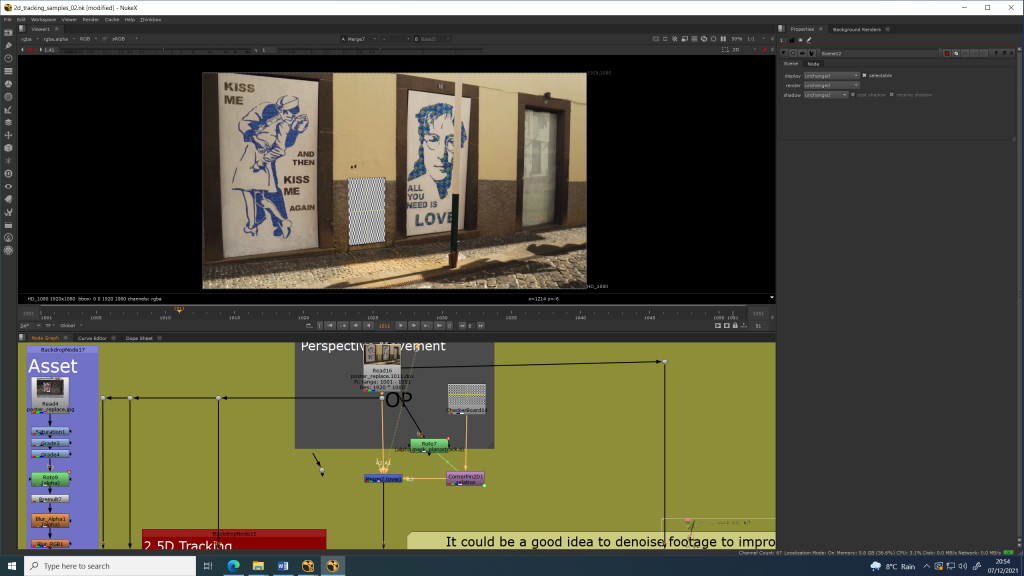Open the sRGB viewer process dropdown
This screenshot has height=576, width=1024.
(x=125, y=39)
